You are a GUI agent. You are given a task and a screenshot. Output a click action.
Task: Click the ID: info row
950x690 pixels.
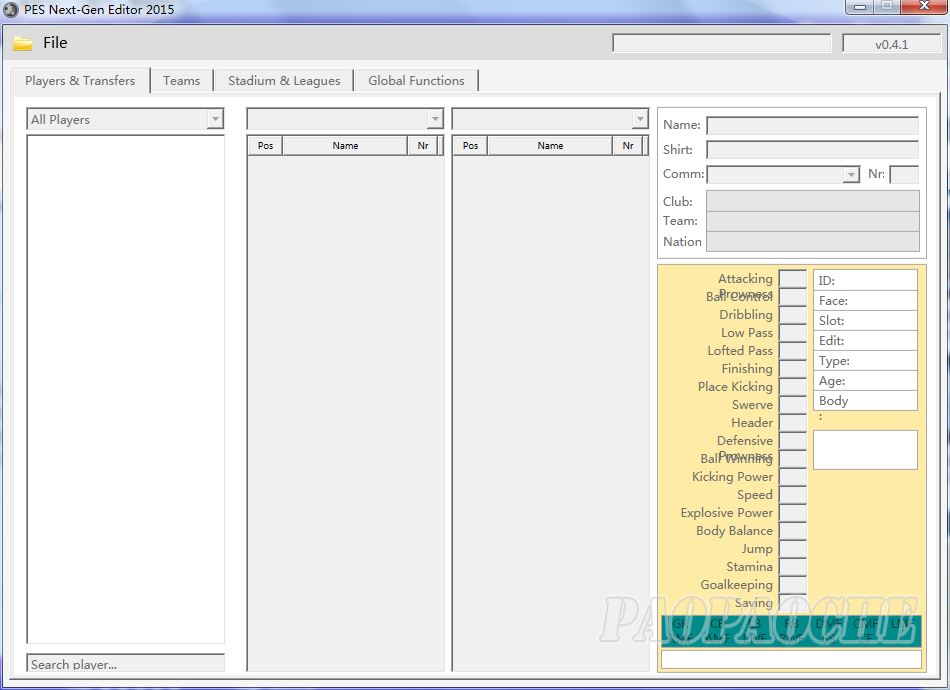click(x=865, y=280)
